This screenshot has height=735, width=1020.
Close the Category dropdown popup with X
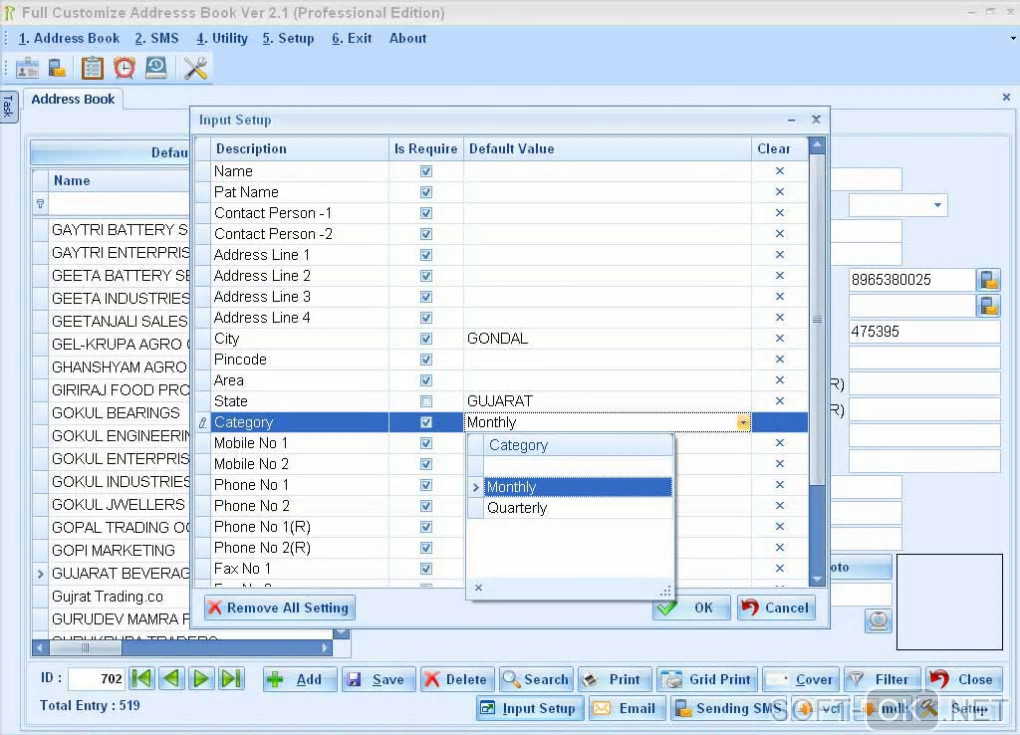pyautogui.click(x=478, y=588)
